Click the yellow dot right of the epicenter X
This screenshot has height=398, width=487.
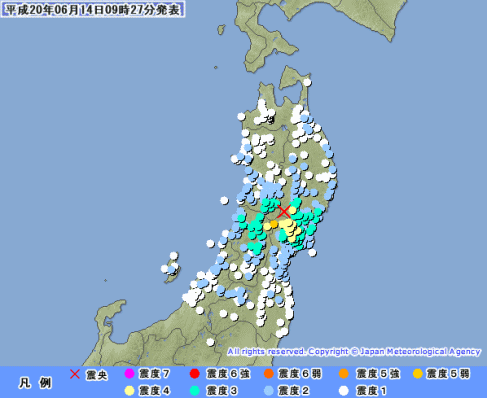[x=292, y=210]
